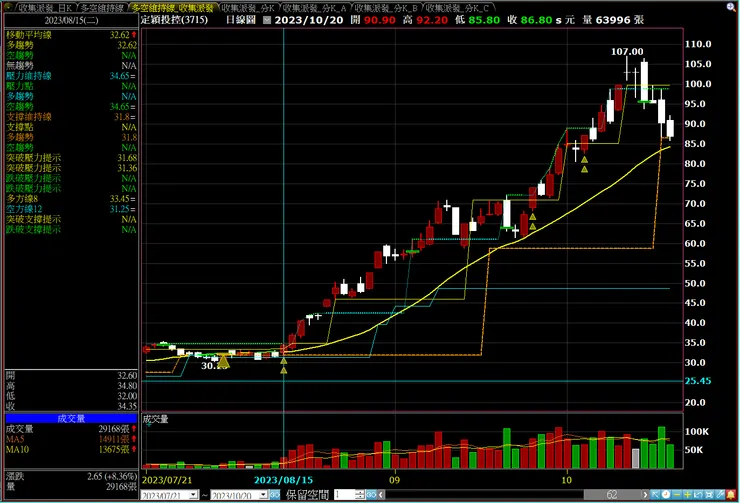Image resolution: width=740 pixels, height=503 pixels.
Task: Click the MA5 volume row
Action: 71,439
